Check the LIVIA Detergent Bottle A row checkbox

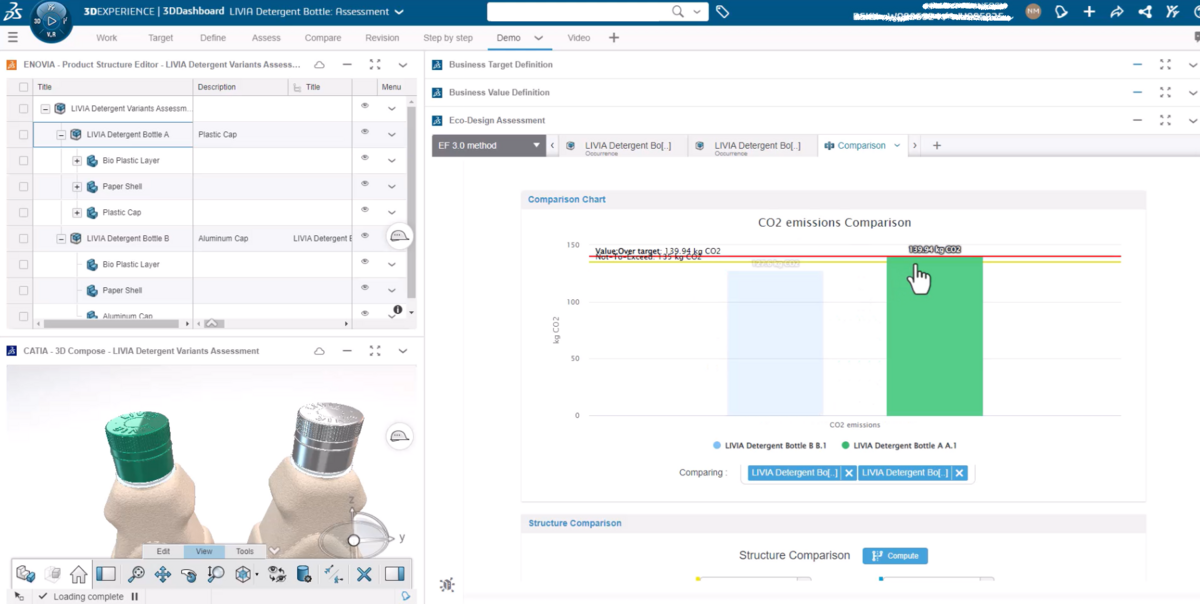coord(24,134)
